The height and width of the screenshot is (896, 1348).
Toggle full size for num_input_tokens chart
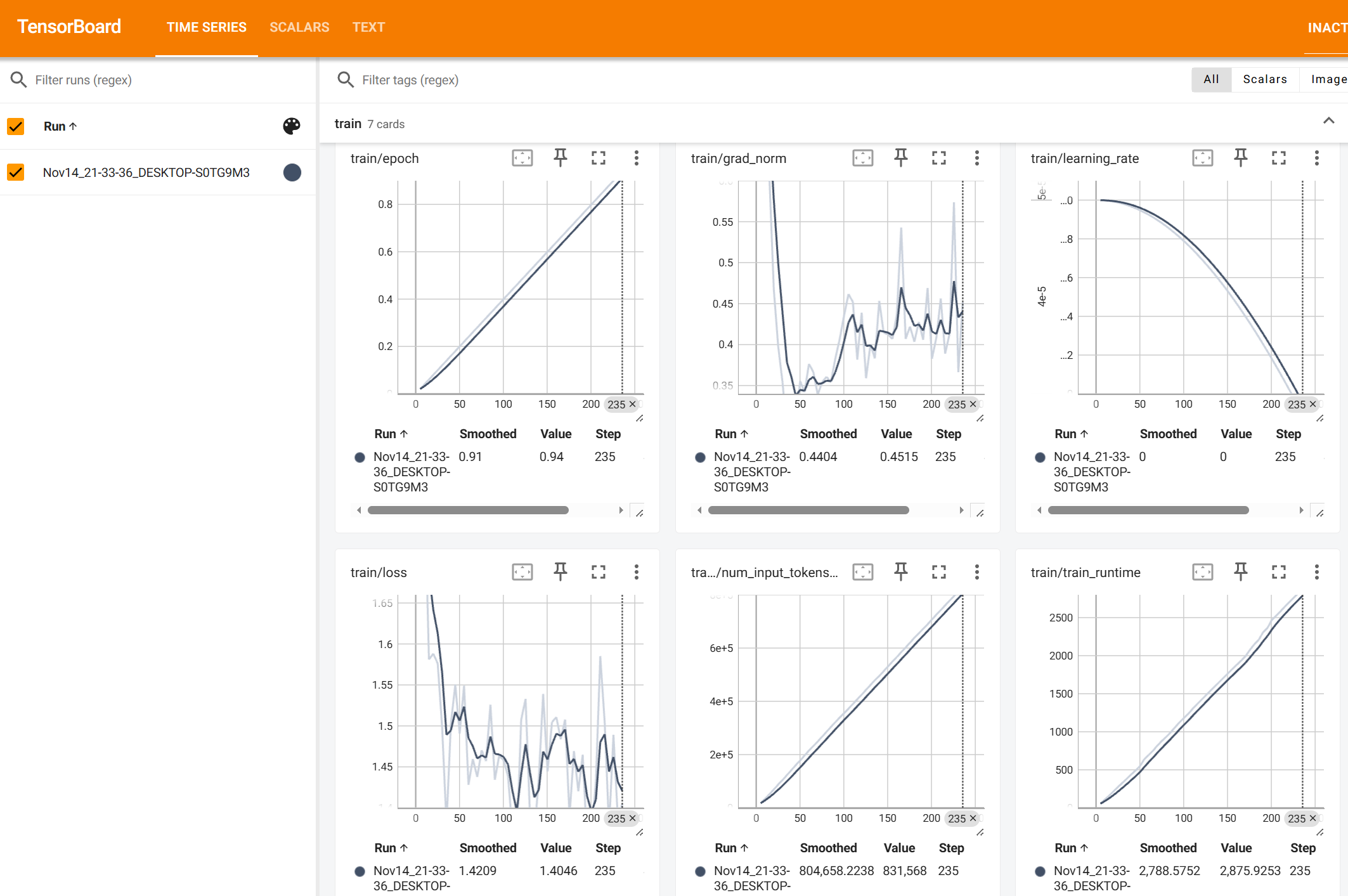pyautogui.click(x=938, y=572)
